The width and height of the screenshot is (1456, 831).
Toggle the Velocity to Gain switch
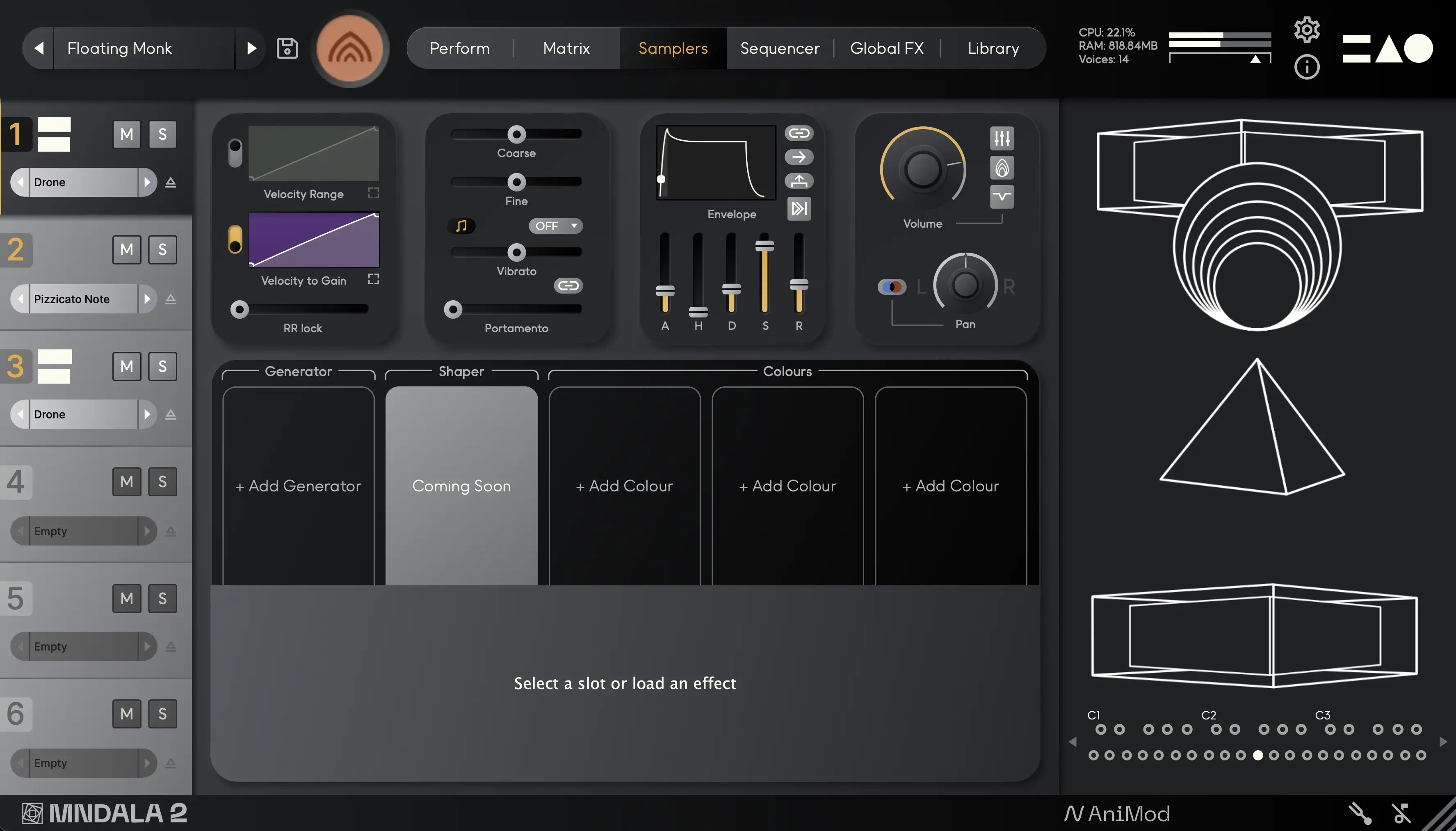[x=235, y=240]
